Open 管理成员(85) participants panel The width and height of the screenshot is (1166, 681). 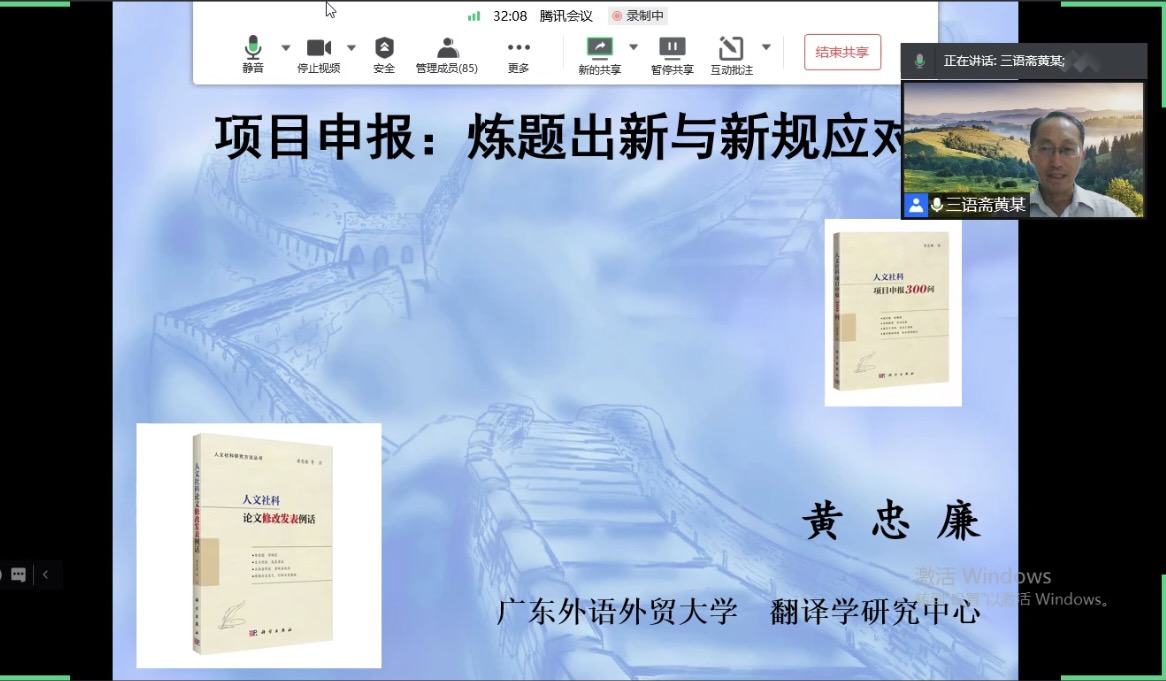click(x=447, y=54)
